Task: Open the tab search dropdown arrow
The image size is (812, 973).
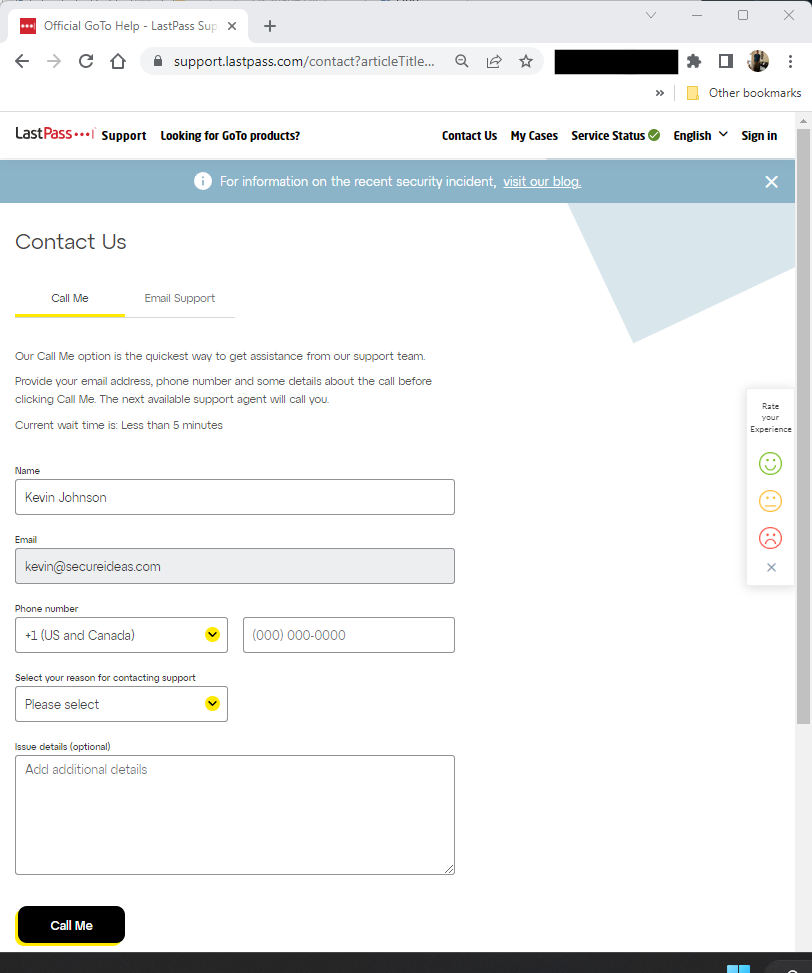Action: 651,16
